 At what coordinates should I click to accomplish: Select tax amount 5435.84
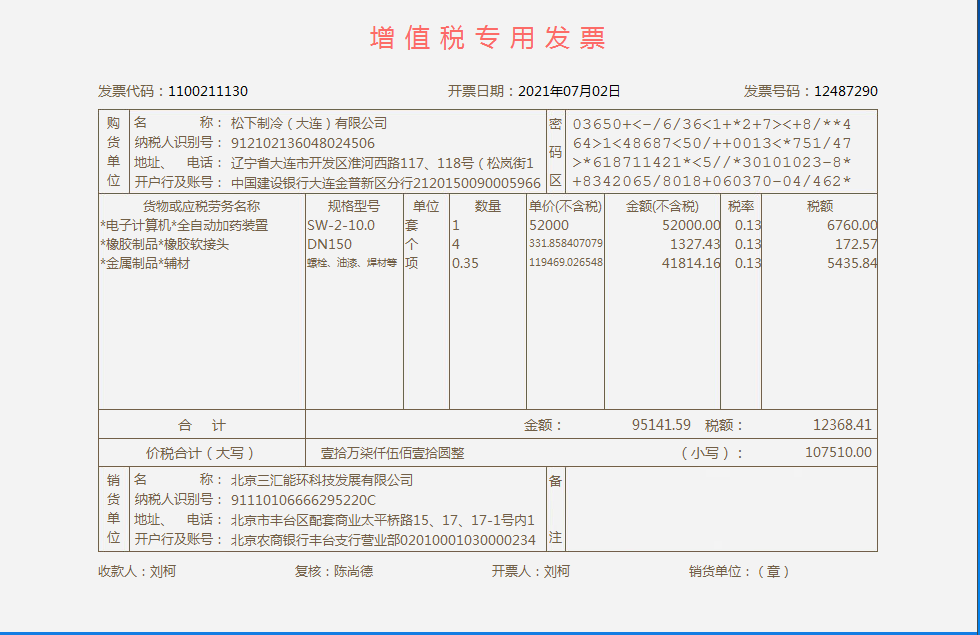click(852, 263)
